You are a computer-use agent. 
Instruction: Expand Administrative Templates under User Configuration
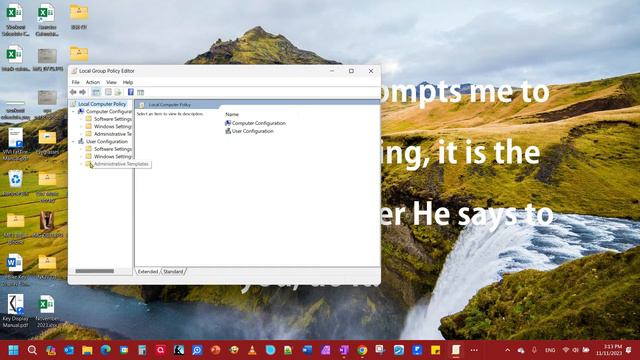[x=81, y=164]
